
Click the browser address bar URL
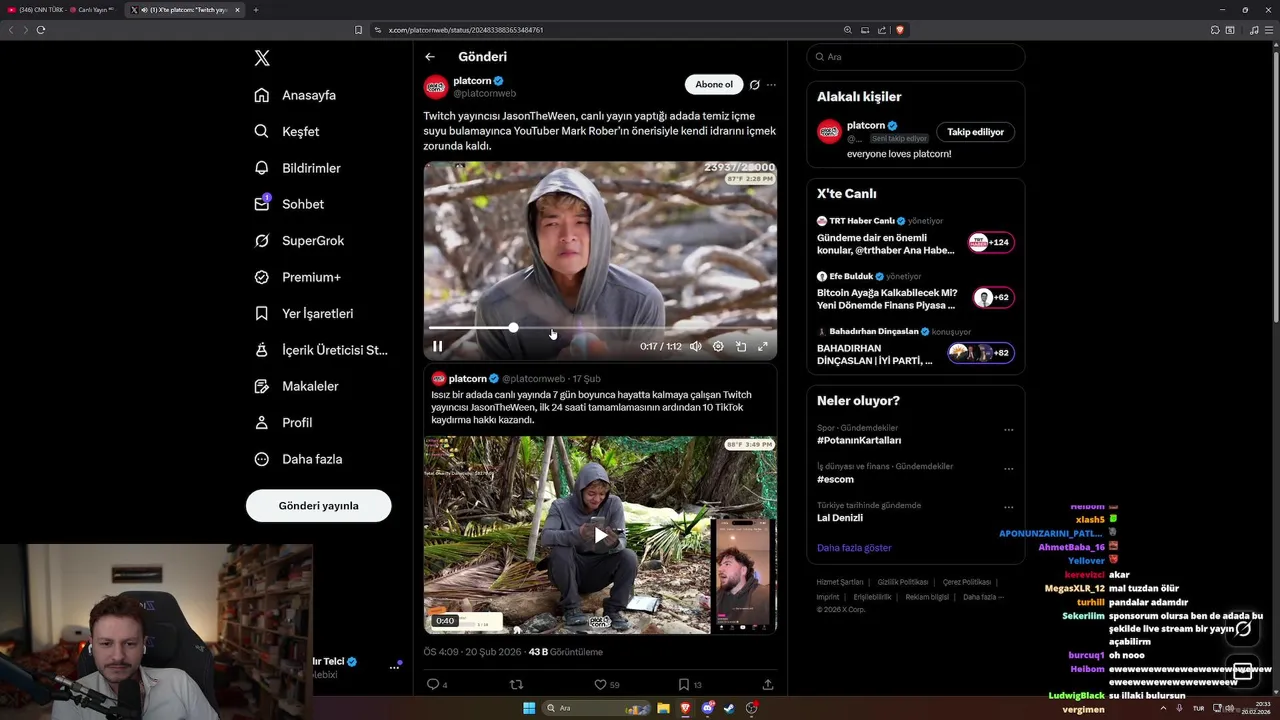point(466,30)
